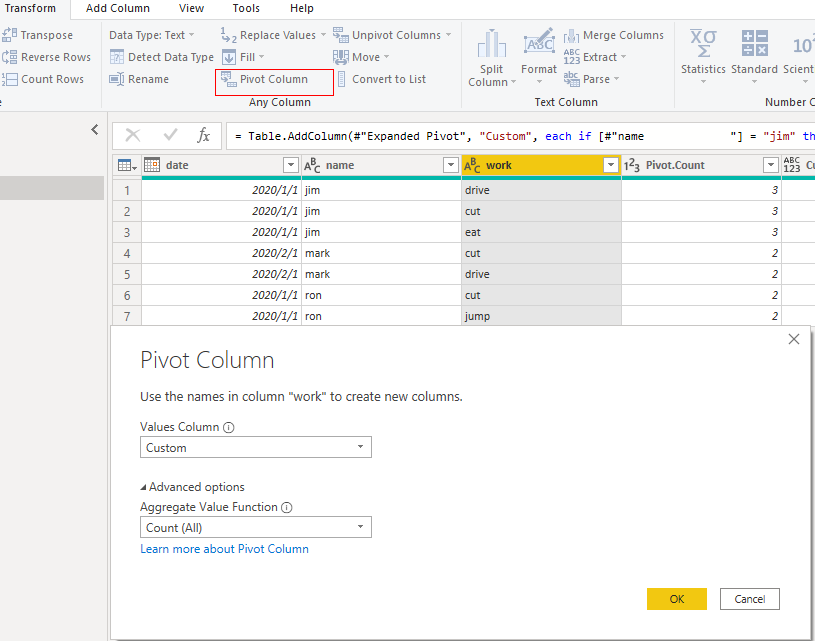Cancel formula edit with the X icon
Screen dimensions: 815x641
pos(133,136)
